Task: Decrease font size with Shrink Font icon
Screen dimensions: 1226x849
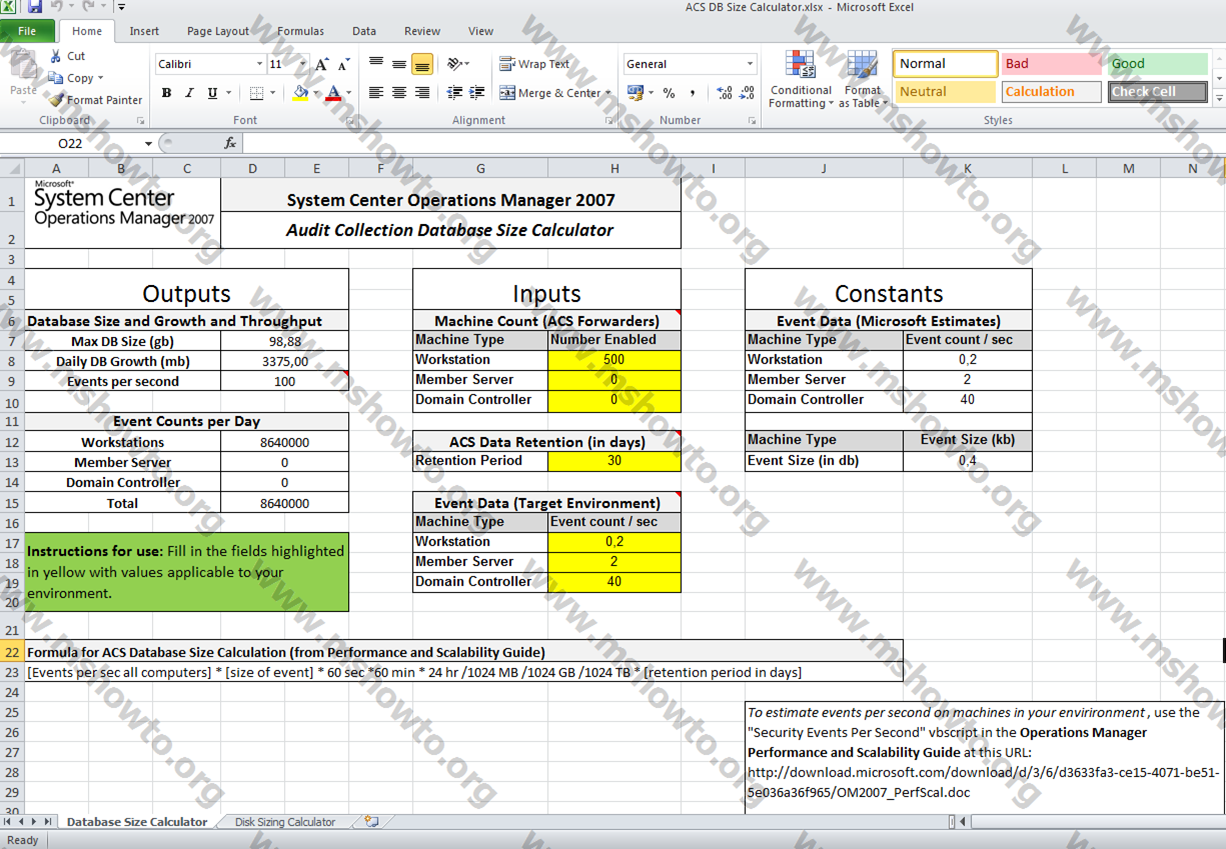Action: (x=344, y=64)
